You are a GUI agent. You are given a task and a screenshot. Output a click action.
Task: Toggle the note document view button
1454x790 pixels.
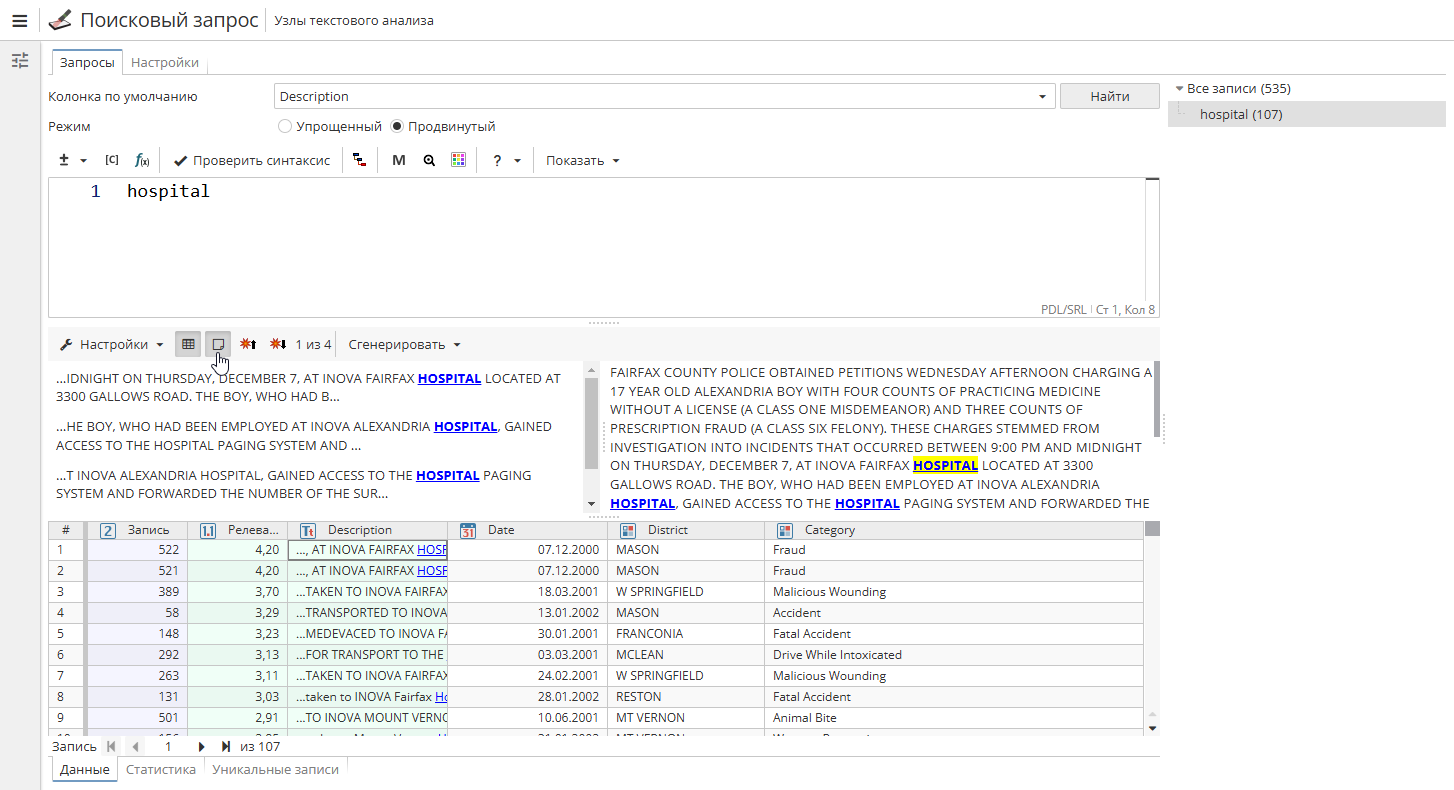point(218,344)
